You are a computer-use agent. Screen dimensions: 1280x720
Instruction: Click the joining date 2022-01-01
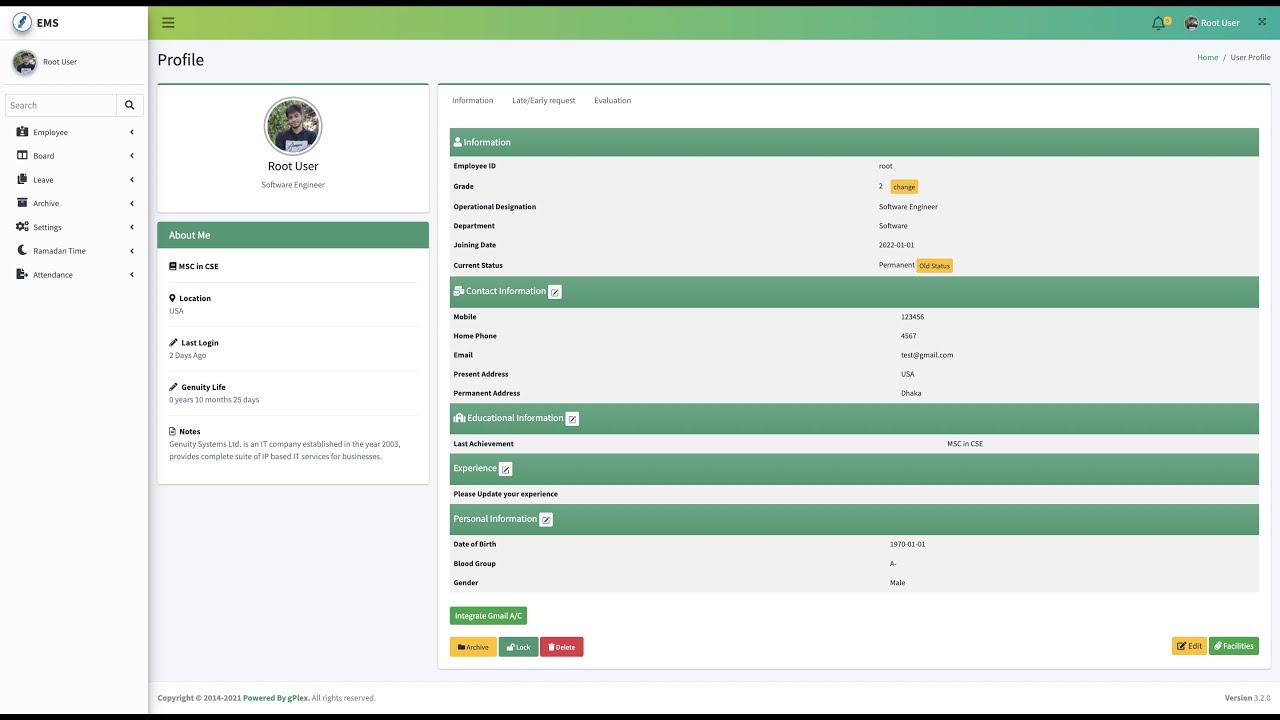[896, 245]
